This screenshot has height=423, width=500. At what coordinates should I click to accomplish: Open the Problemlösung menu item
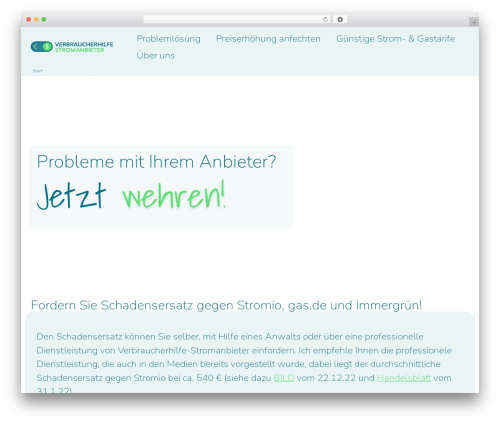(x=168, y=39)
